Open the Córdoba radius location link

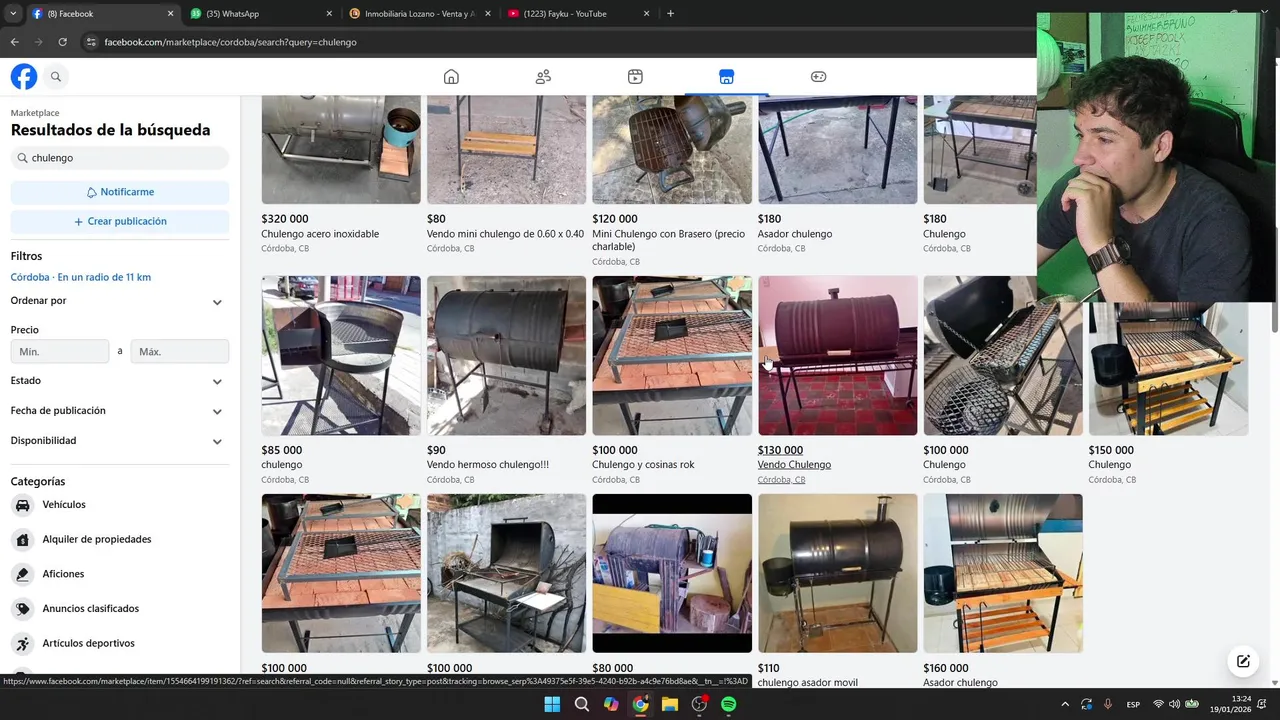(x=81, y=277)
